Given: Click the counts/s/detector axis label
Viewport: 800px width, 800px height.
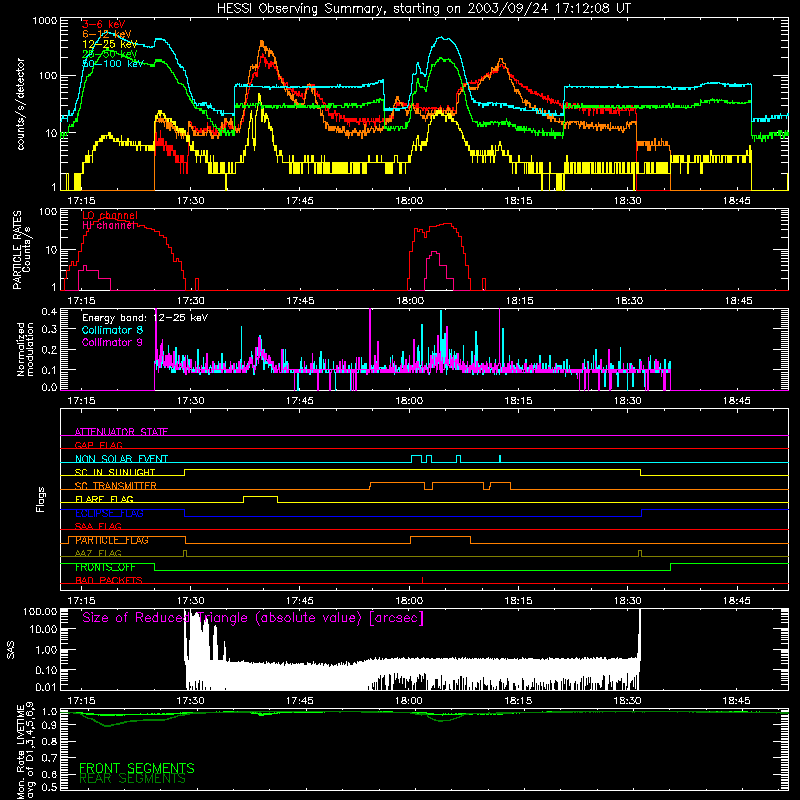Looking at the screenshot, I should [20, 104].
